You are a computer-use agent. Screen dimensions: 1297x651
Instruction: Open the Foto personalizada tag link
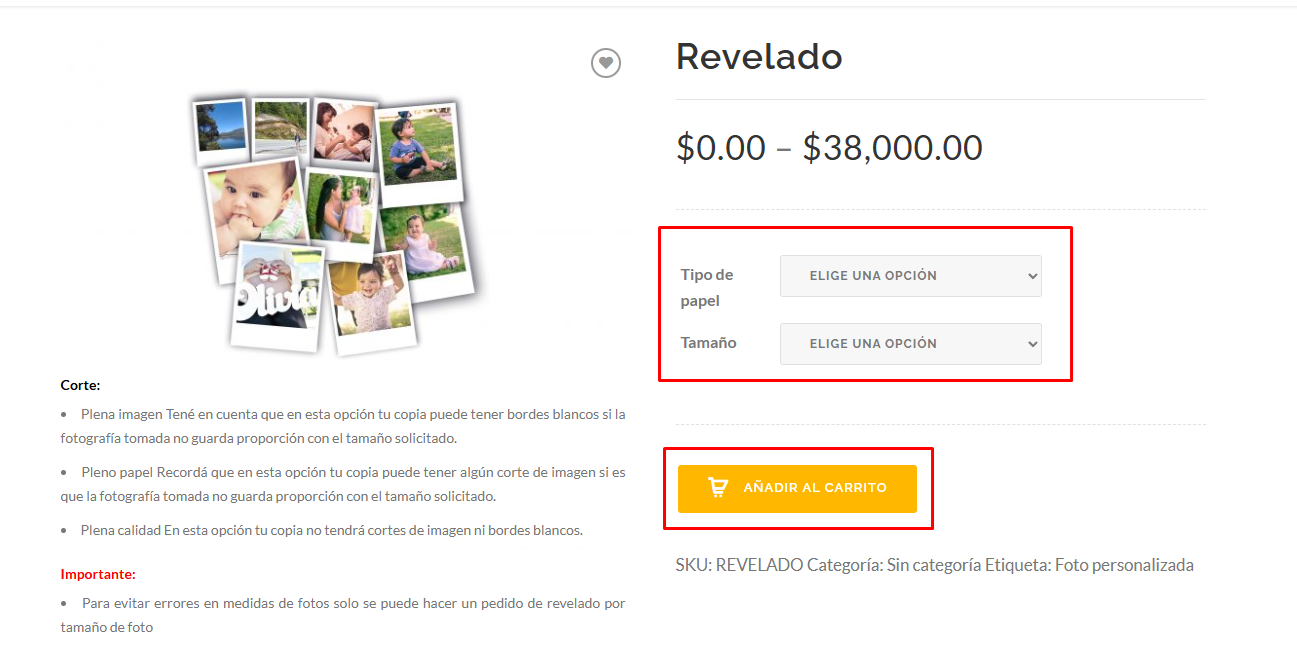click(1124, 565)
